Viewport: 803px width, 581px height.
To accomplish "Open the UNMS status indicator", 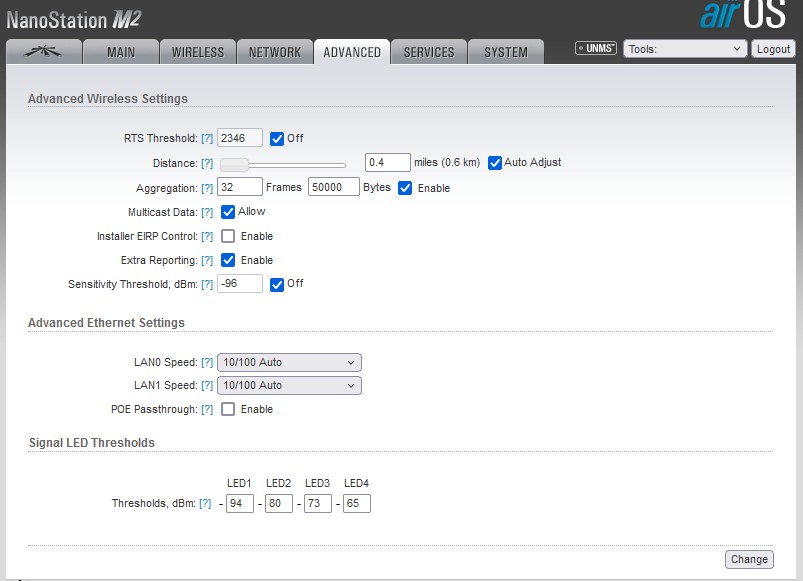I will 596,48.
